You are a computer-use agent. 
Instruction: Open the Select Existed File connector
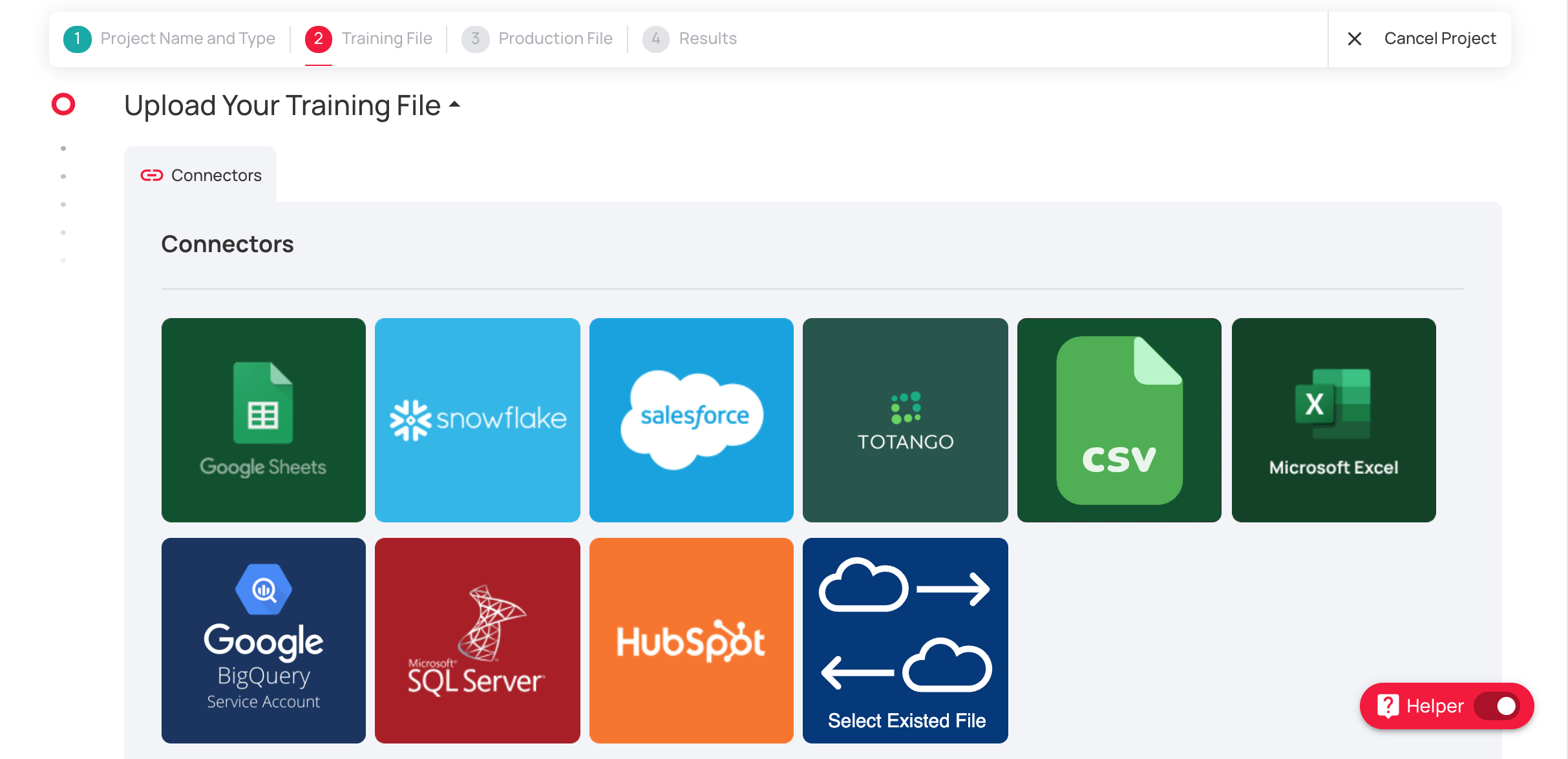tap(905, 640)
